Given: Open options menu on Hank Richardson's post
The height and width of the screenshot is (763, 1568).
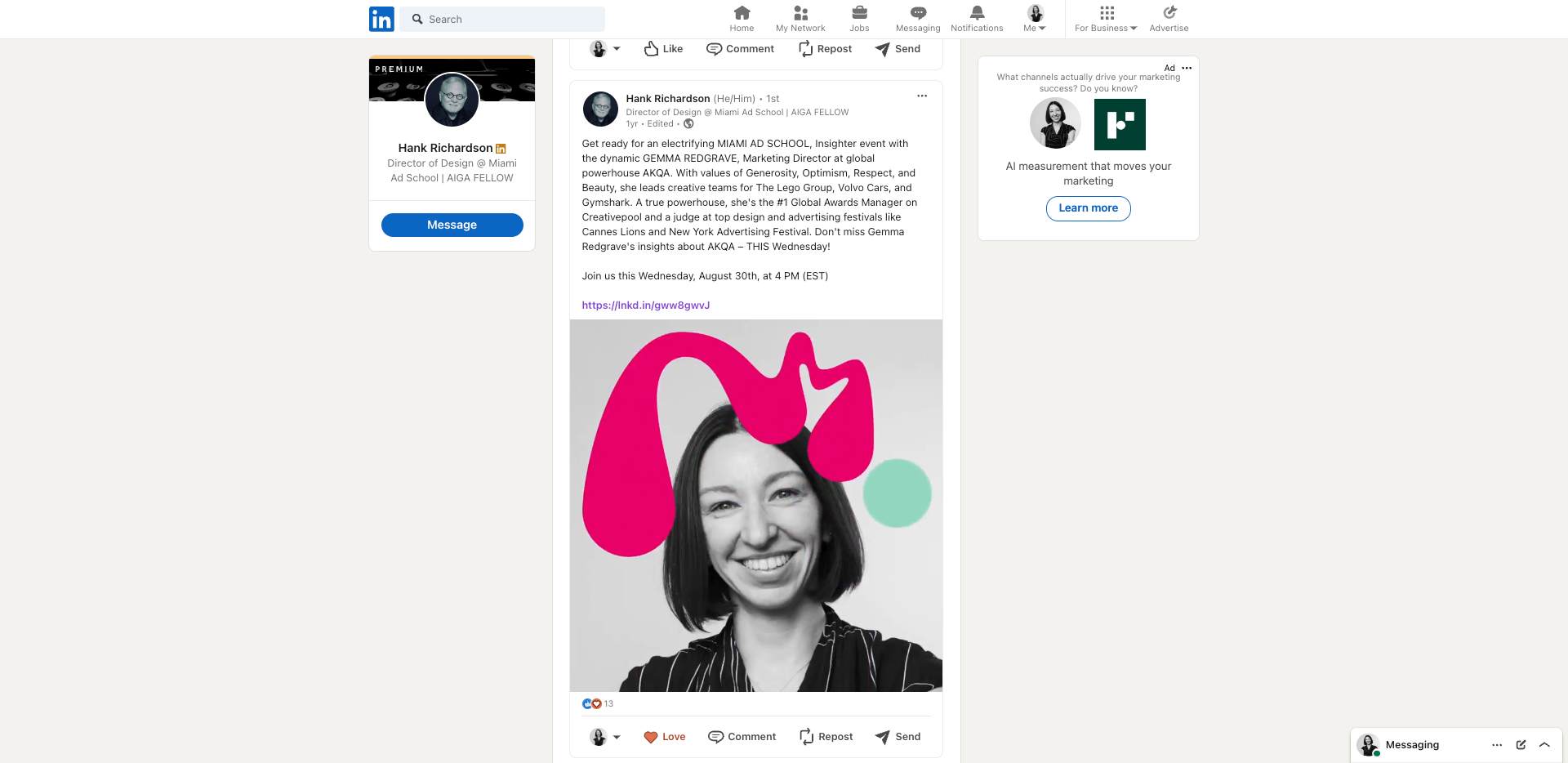Looking at the screenshot, I should coord(922,96).
